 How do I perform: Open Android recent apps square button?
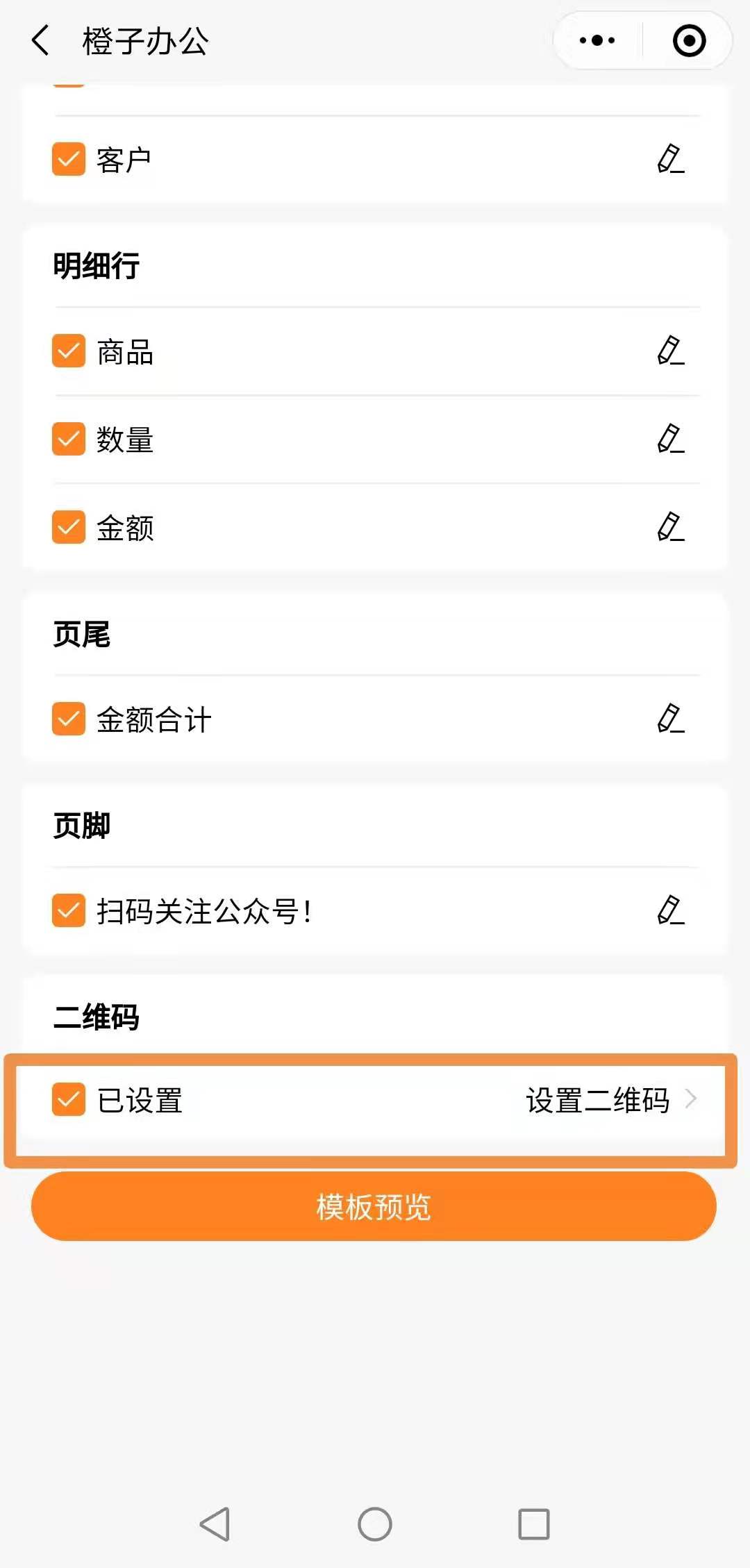[533, 1524]
